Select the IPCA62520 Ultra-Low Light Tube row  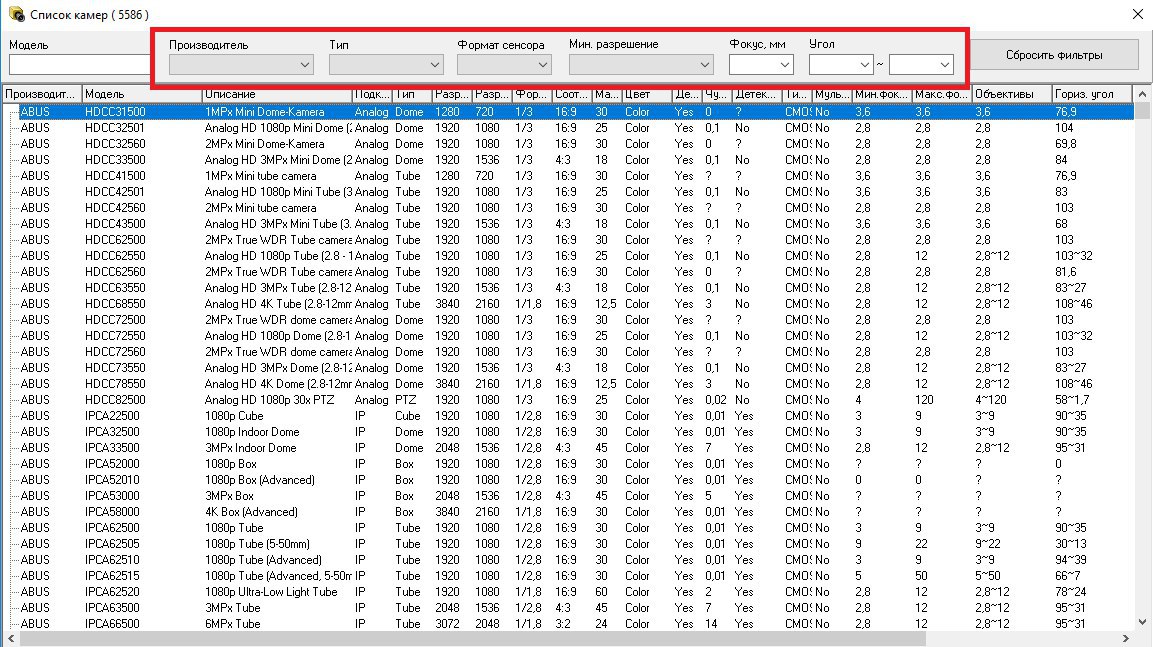tap(575, 592)
